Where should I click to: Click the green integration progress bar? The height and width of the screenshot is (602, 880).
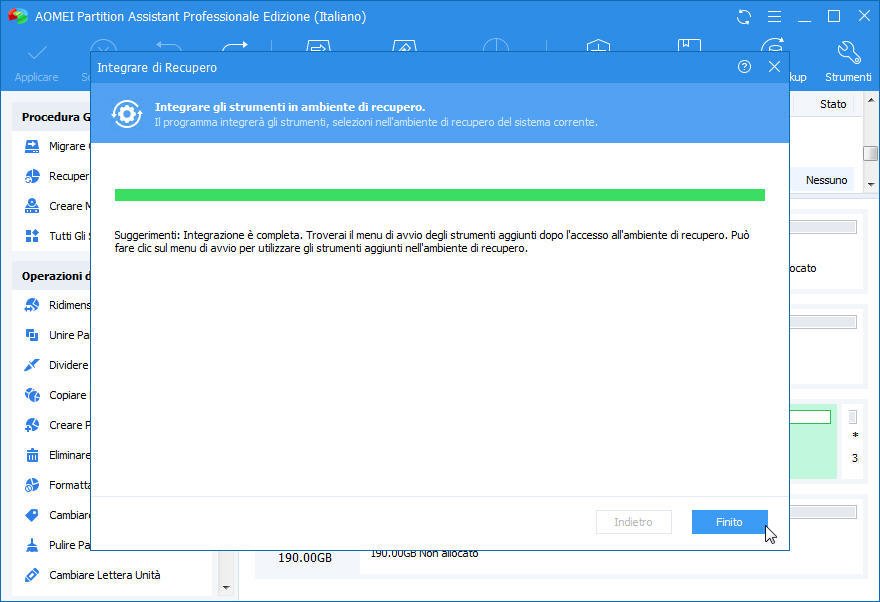coord(439,195)
